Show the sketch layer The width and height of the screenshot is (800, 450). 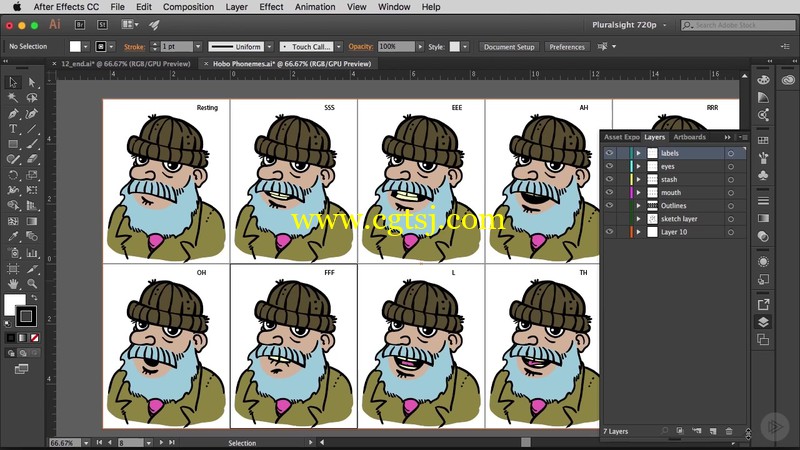(609, 218)
